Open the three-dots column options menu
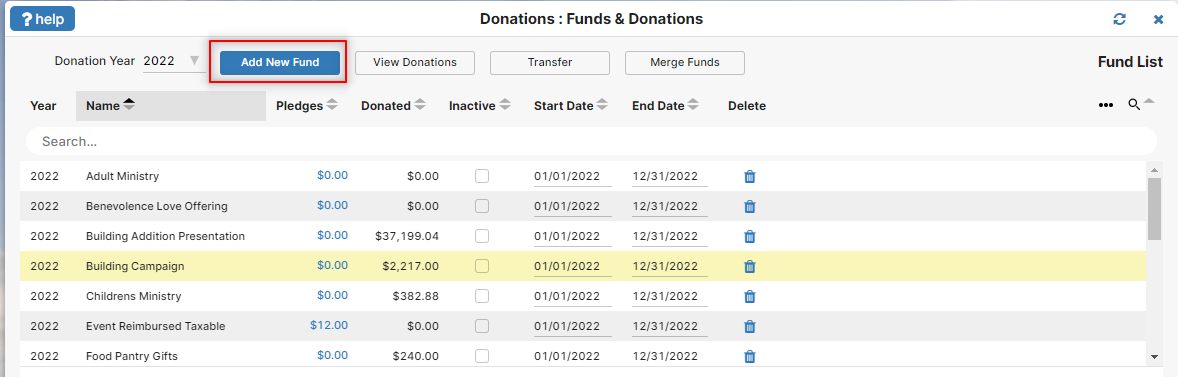Screen dimensions: 1178x377 (x=1106, y=106)
